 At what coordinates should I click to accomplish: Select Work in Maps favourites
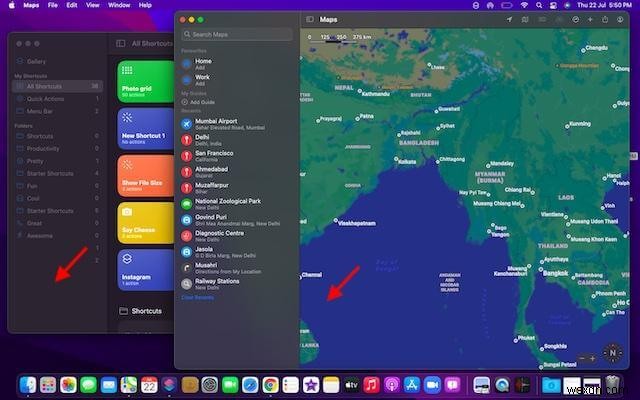tap(237, 80)
